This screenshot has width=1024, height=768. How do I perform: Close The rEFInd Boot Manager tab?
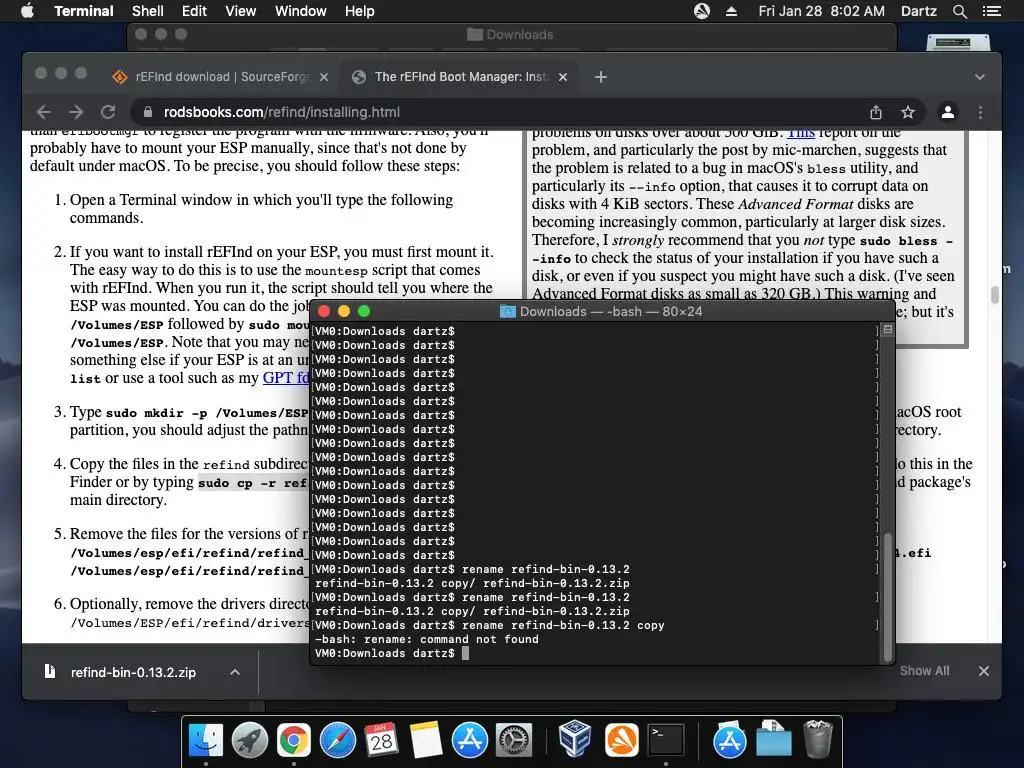(x=563, y=77)
